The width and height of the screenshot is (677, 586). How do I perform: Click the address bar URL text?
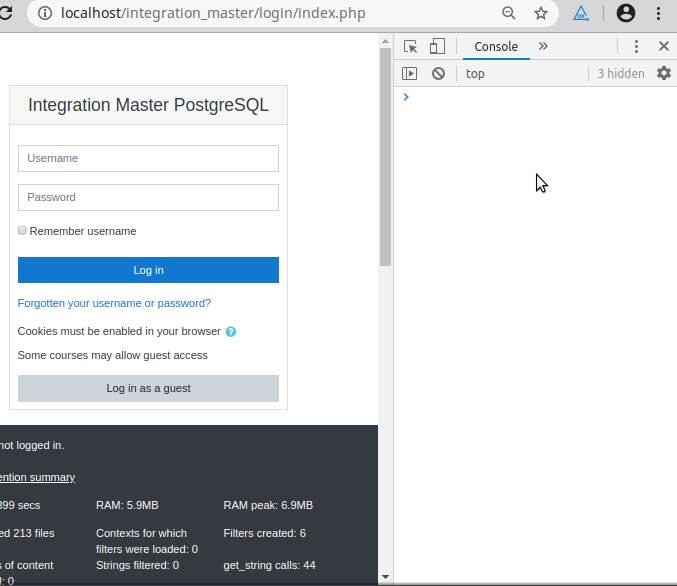tap(213, 13)
